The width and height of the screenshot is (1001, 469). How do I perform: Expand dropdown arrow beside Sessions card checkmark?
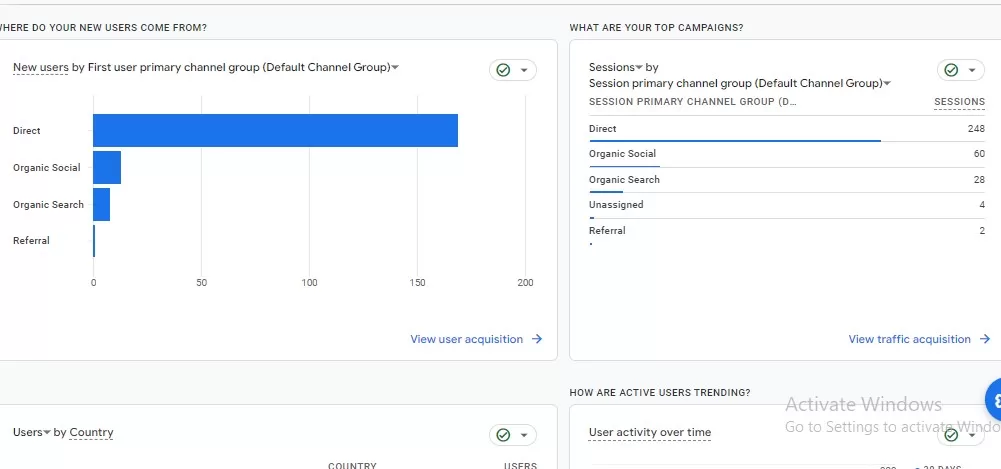pos(972,70)
